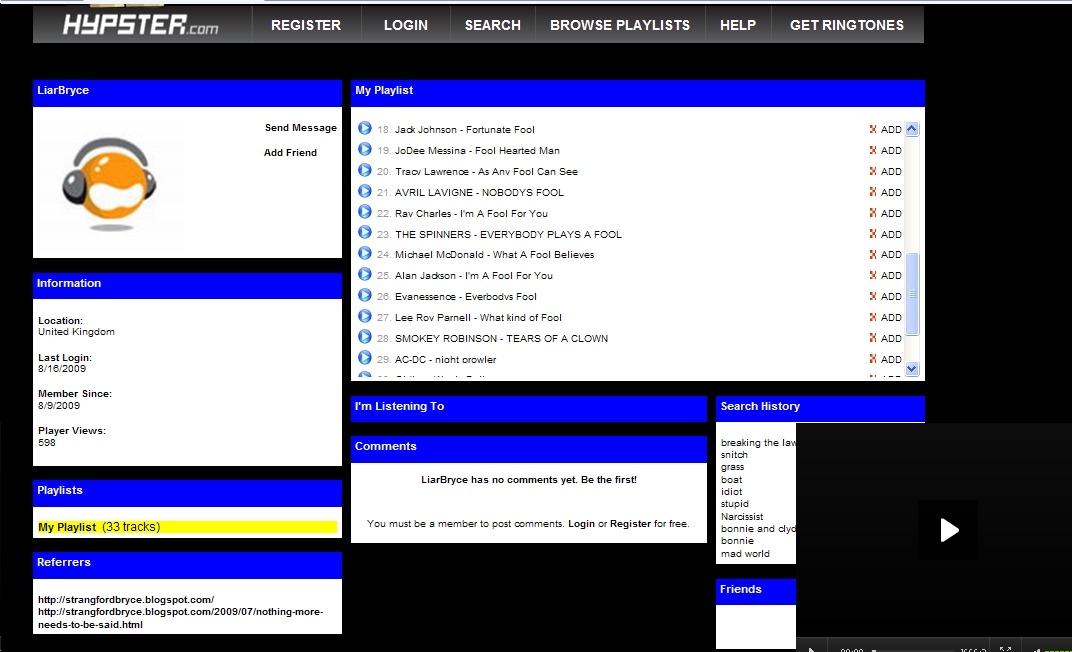Image resolution: width=1072 pixels, height=652 pixels.
Task: Click Register link under comments
Action: [x=630, y=524]
